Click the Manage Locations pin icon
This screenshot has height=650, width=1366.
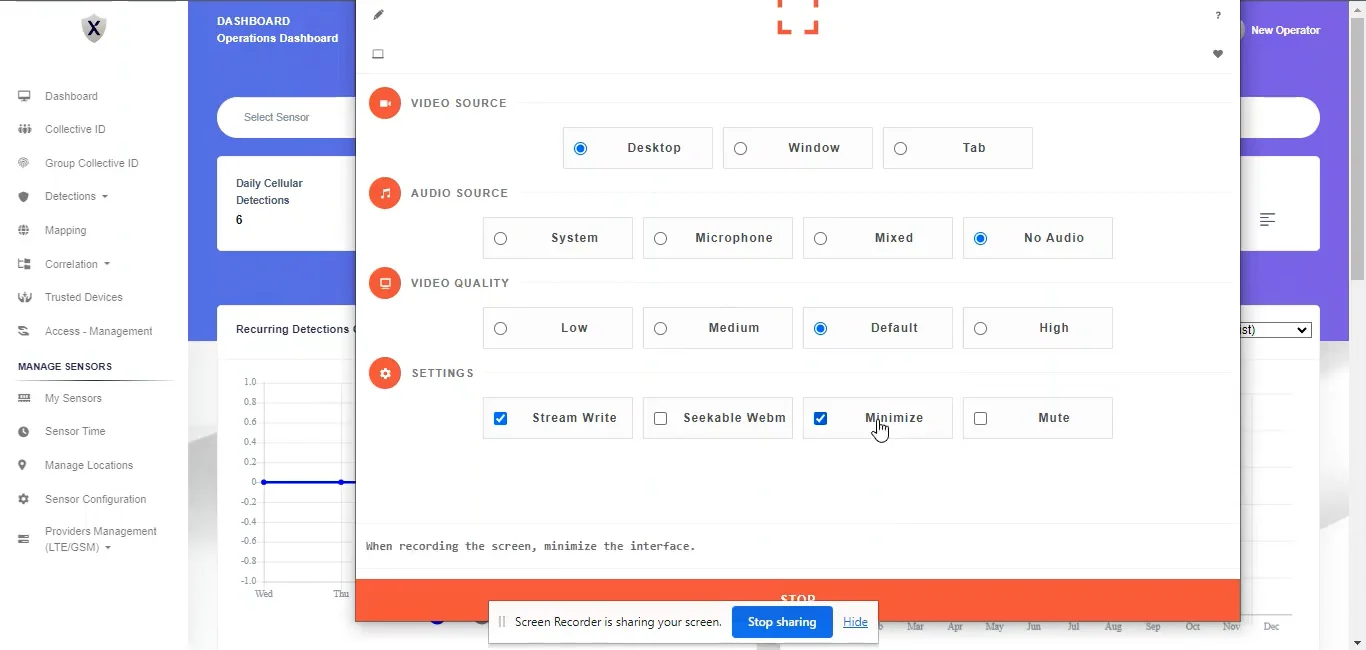point(23,465)
